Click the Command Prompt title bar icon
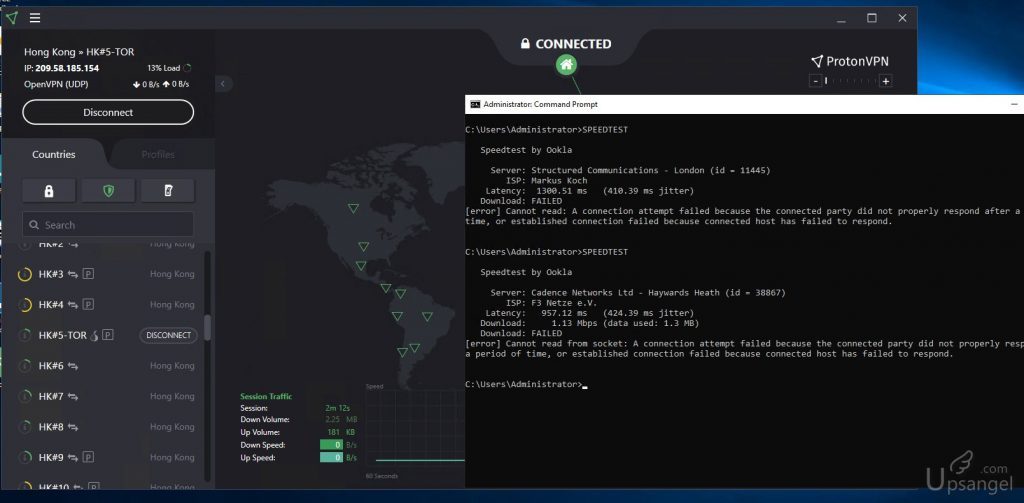The height and width of the screenshot is (503, 1024). tap(475, 104)
